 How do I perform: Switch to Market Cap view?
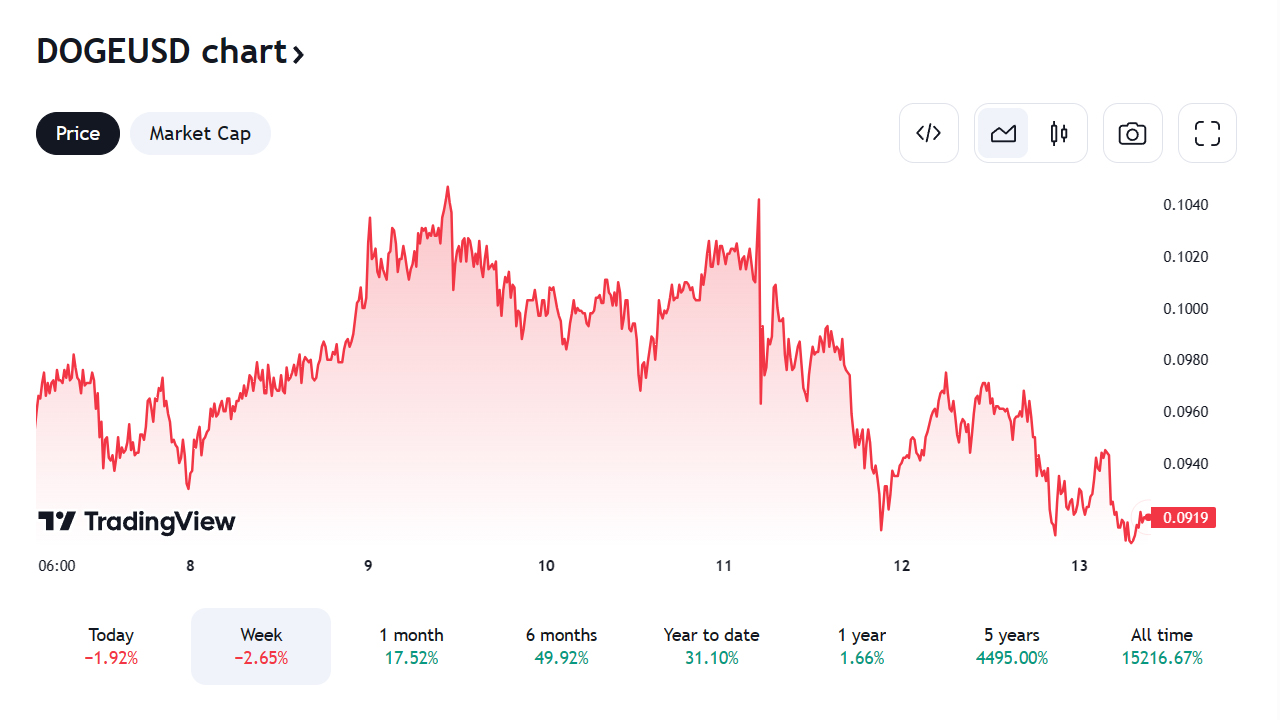tap(200, 133)
